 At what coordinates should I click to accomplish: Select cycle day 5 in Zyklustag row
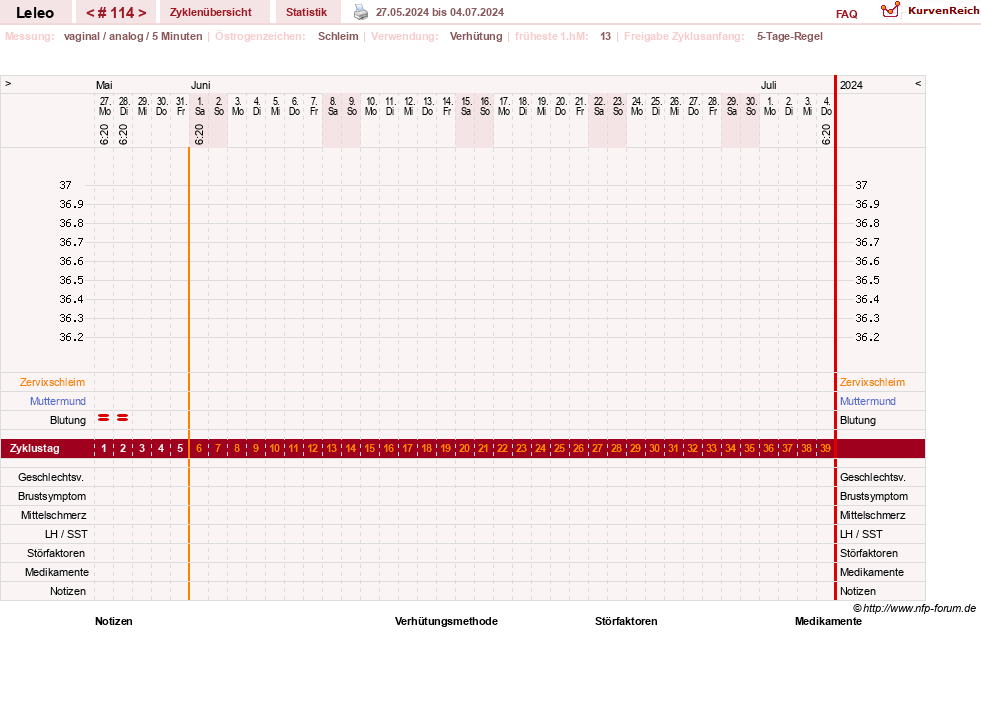pos(180,449)
